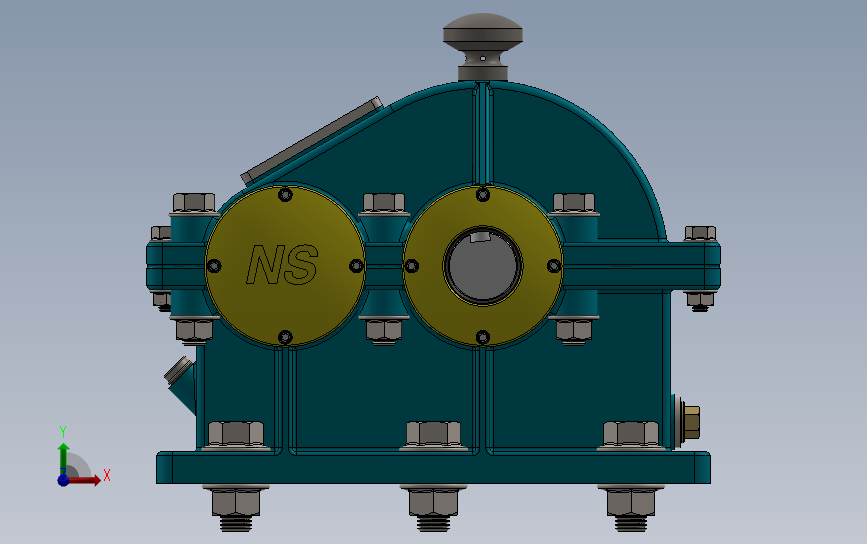Select the hex bolt head between the two yellow covers
867x544 pixels.
point(384,203)
